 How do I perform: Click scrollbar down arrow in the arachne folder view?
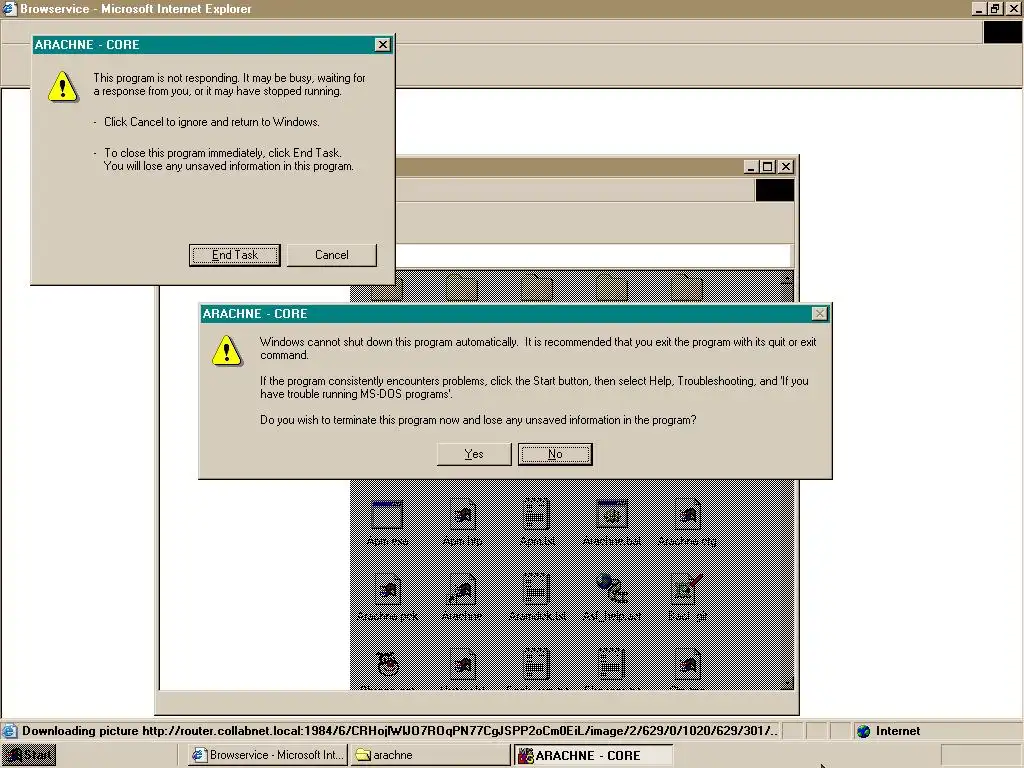click(787, 683)
